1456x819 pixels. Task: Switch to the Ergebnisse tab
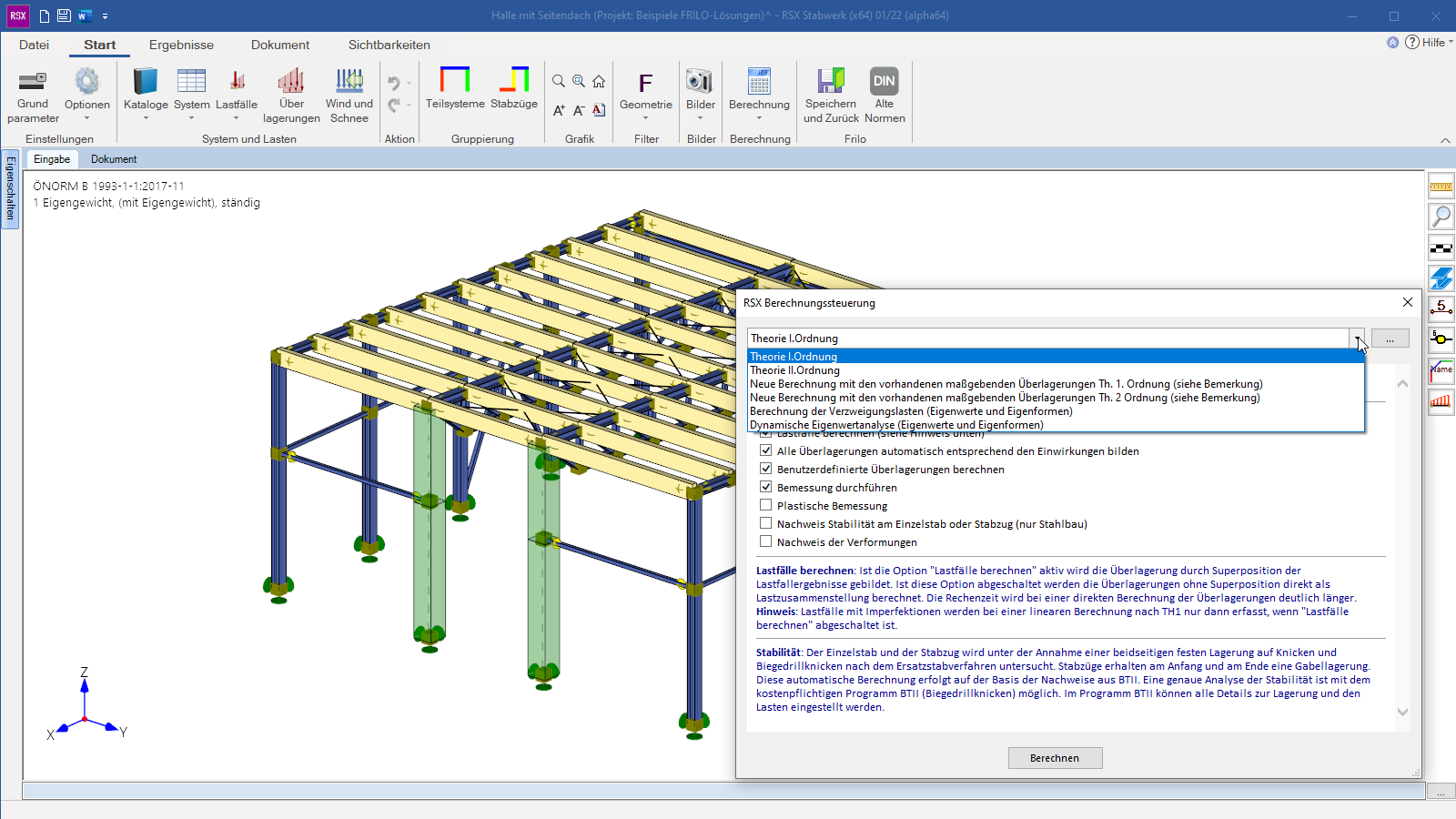[181, 45]
